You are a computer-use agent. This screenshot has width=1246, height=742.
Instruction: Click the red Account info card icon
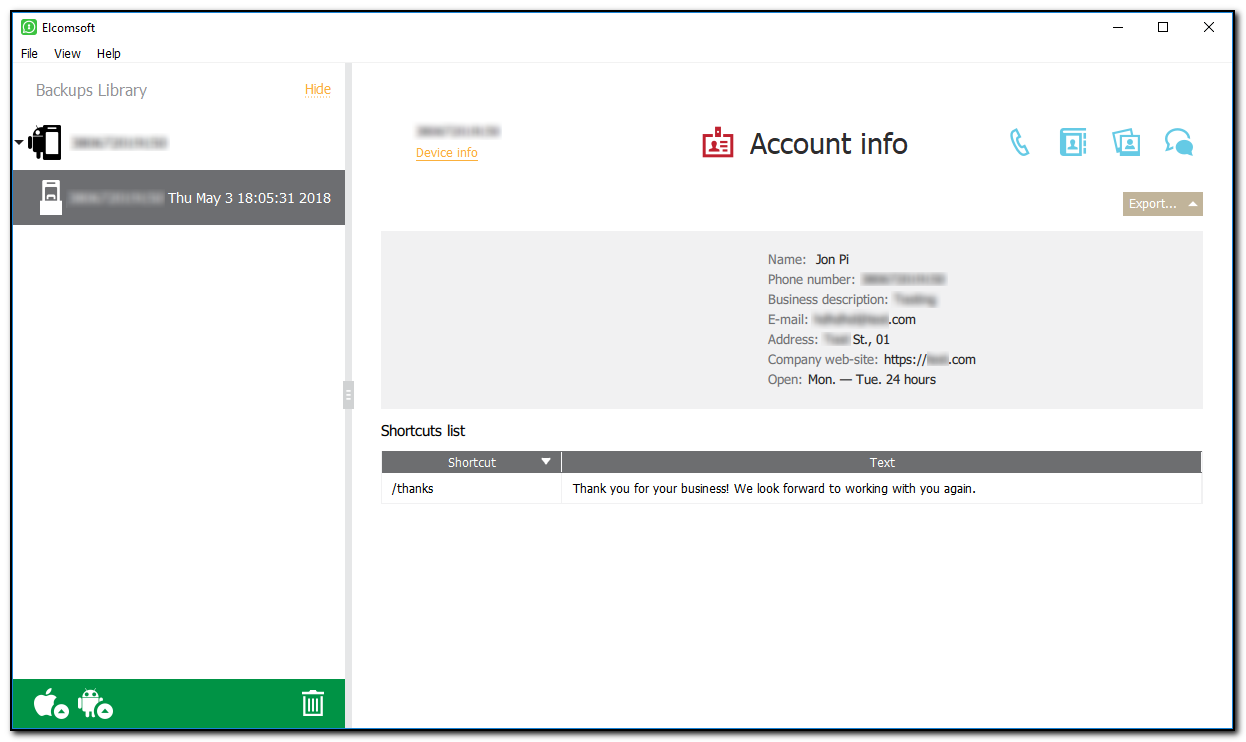click(x=717, y=144)
